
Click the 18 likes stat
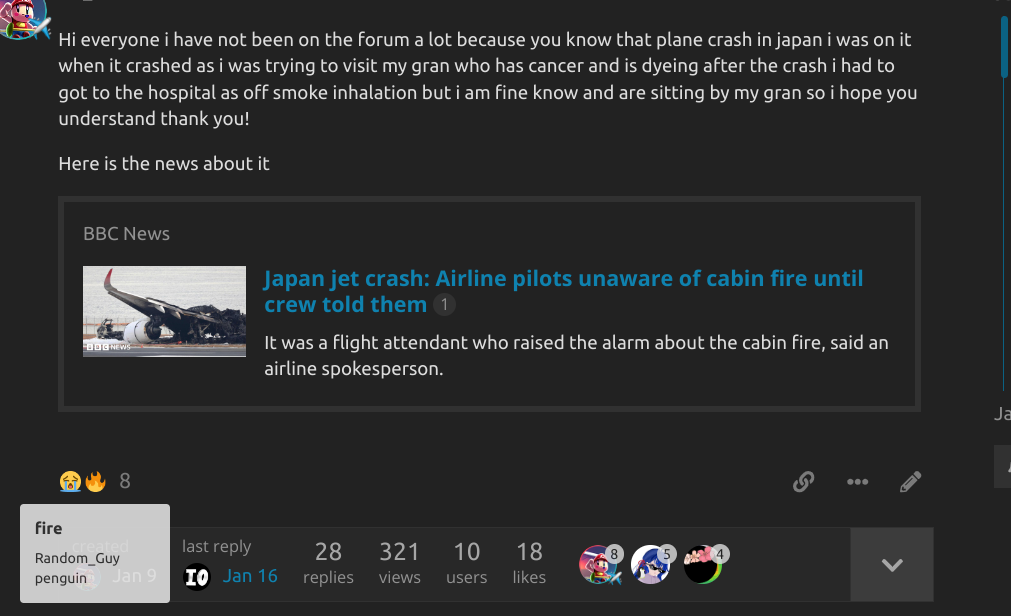click(x=529, y=563)
